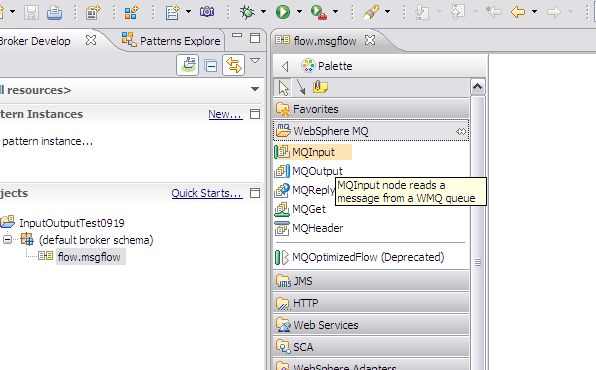Select the MQOutput node in palette
This screenshot has width=596, height=370.
[x=308, y=171]
